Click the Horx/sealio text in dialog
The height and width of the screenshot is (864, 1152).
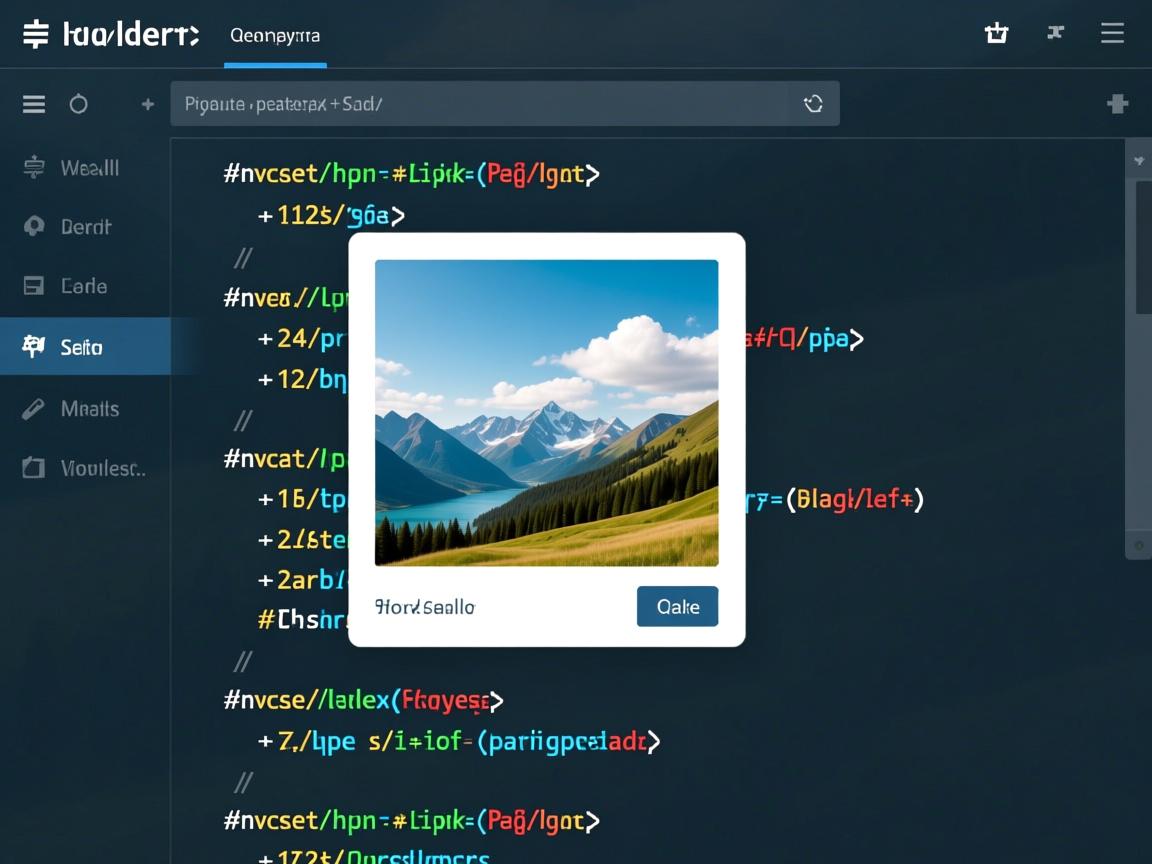point(425,607)
